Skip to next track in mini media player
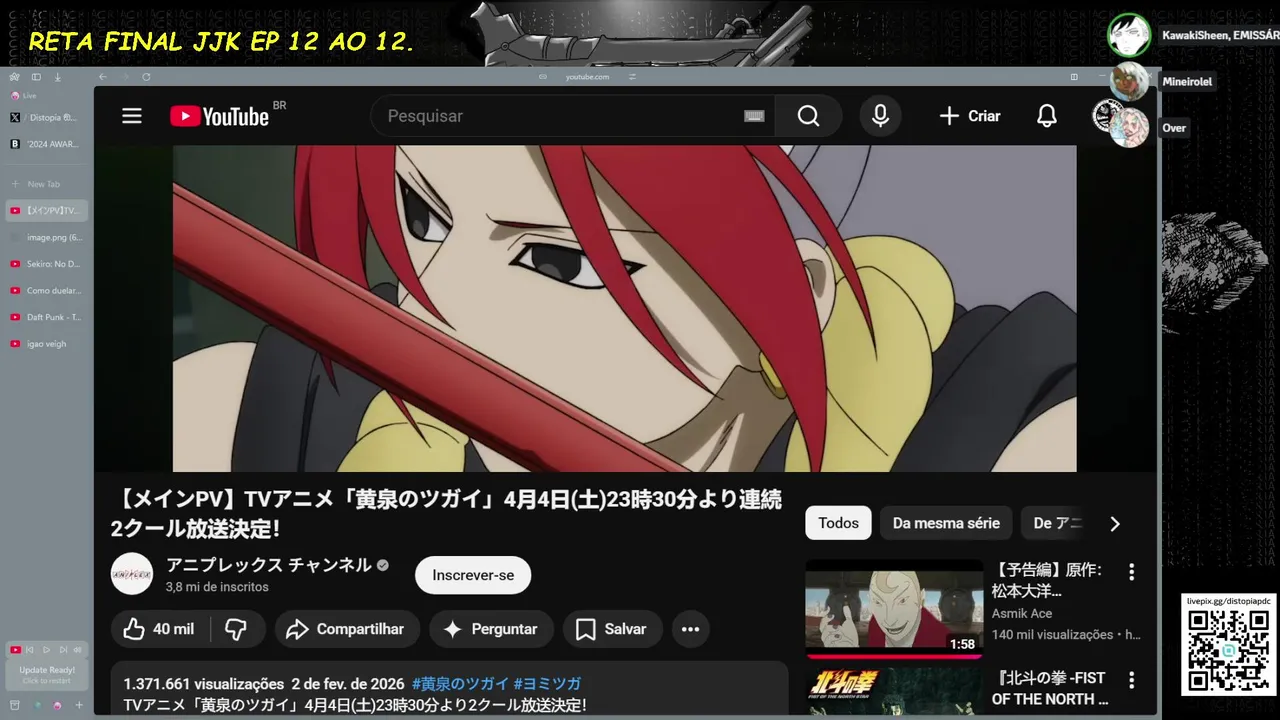The height and width of the screenshot is (720, 1280). point(63,650)
